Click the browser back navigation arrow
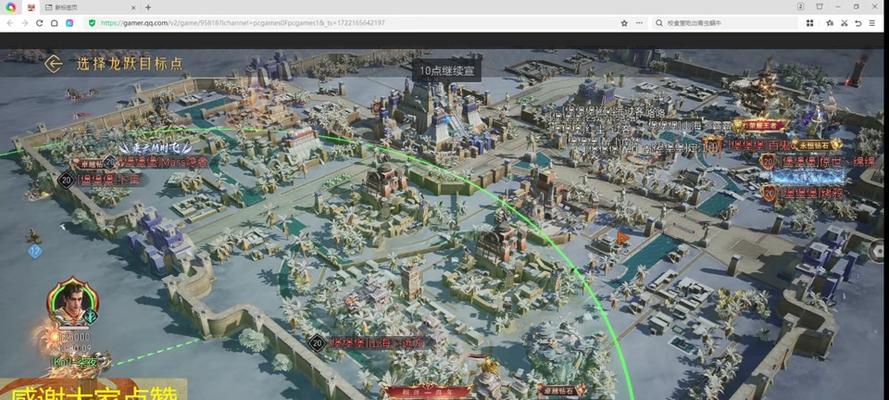889x400 pixels. click(10, 22)
